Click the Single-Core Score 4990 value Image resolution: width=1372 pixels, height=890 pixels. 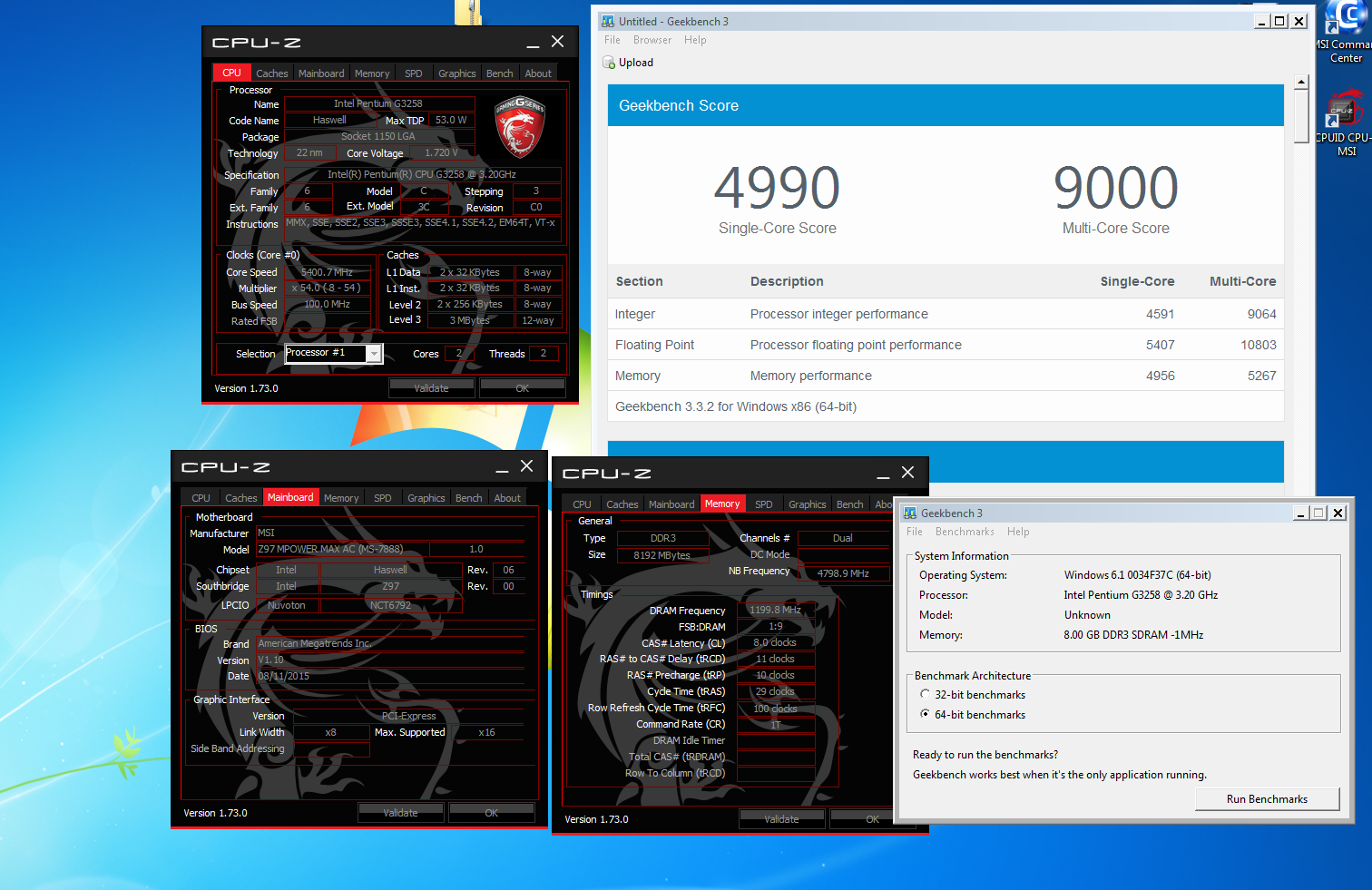point(777,188)
